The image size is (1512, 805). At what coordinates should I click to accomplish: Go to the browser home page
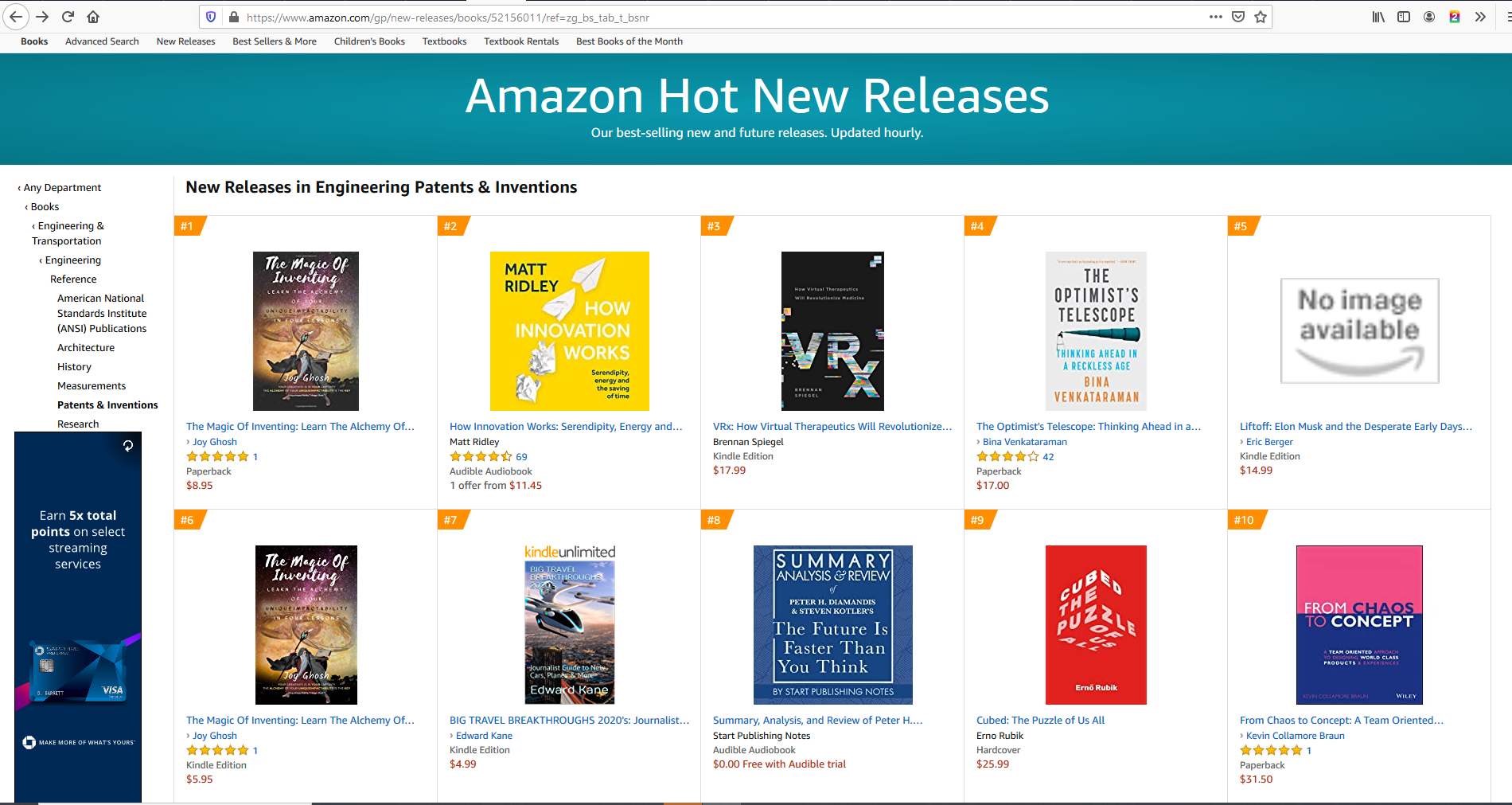93,17
